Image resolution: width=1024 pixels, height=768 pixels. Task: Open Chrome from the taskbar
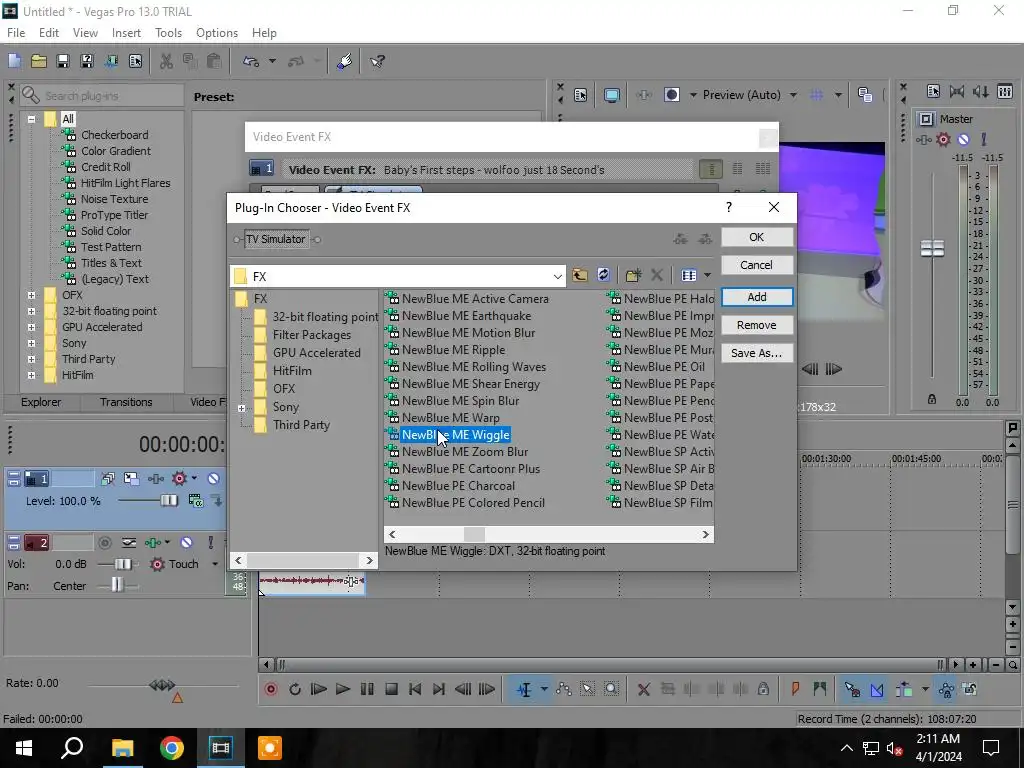point(172,748)
